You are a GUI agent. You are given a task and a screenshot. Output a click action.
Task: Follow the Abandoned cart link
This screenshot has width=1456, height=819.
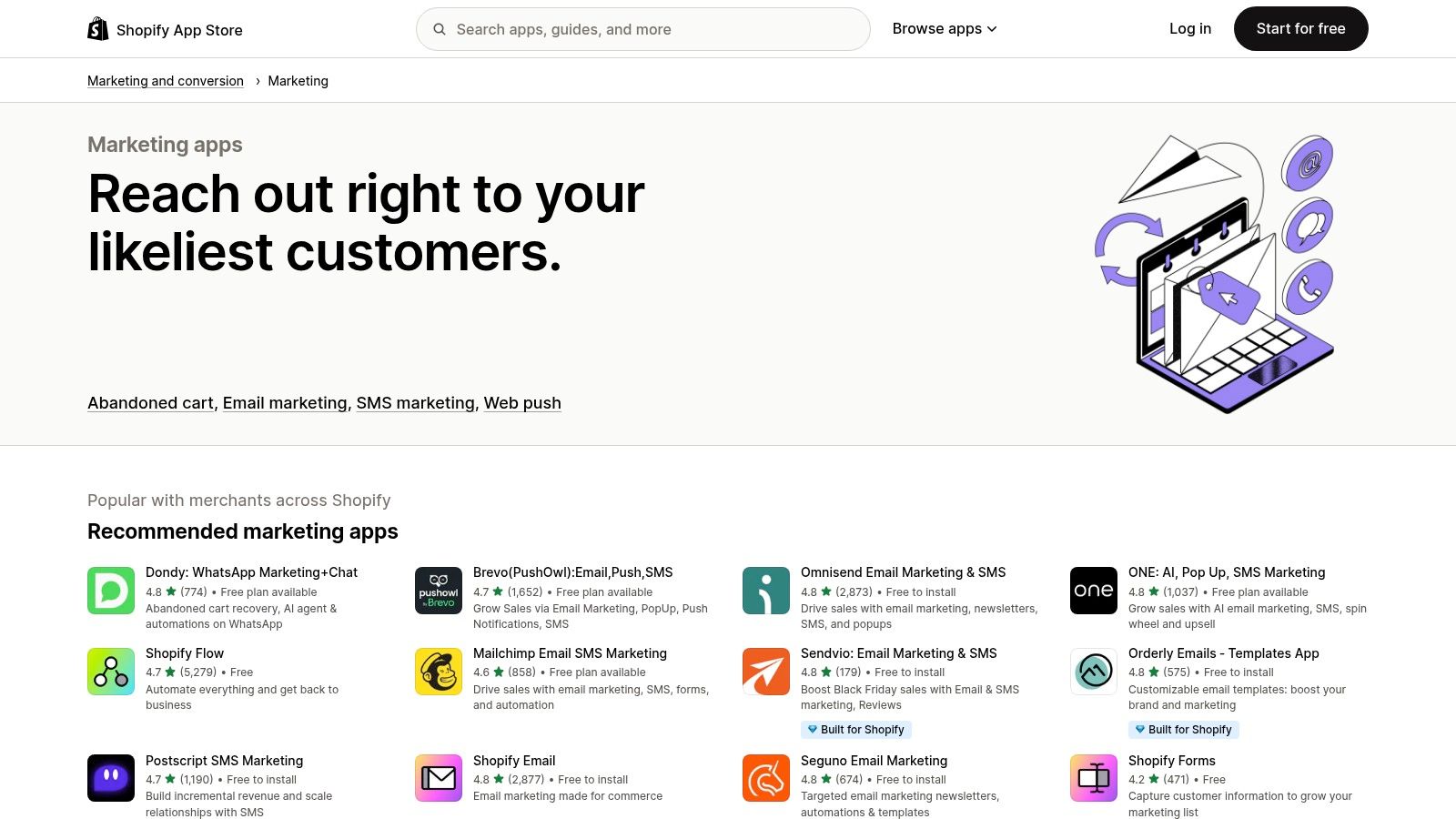tap(149, 402)
